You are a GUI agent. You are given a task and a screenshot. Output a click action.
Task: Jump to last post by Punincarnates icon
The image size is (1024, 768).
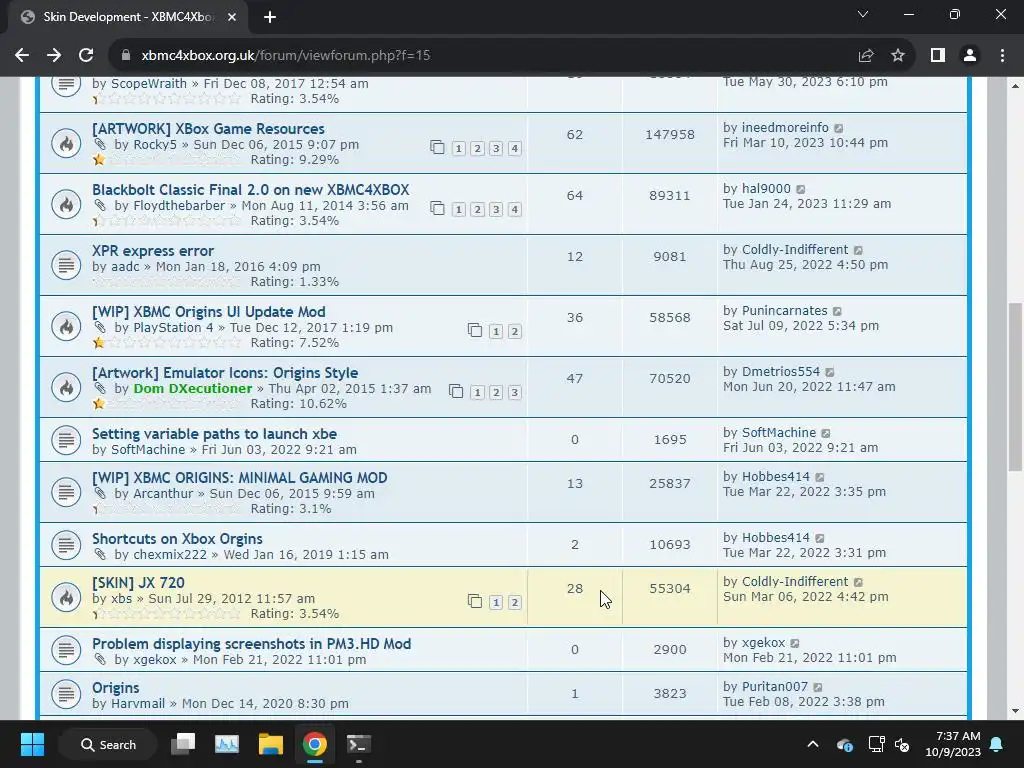[x=837, y=312]
